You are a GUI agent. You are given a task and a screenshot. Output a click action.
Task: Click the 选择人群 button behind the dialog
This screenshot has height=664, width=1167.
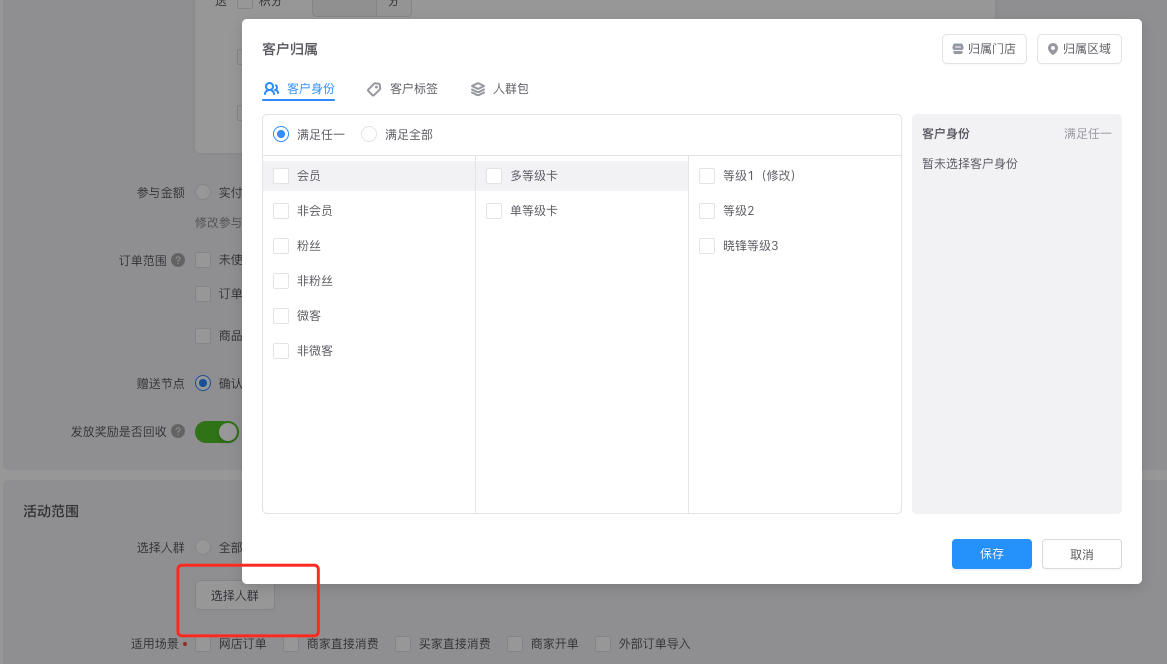(x=234, y=596)
